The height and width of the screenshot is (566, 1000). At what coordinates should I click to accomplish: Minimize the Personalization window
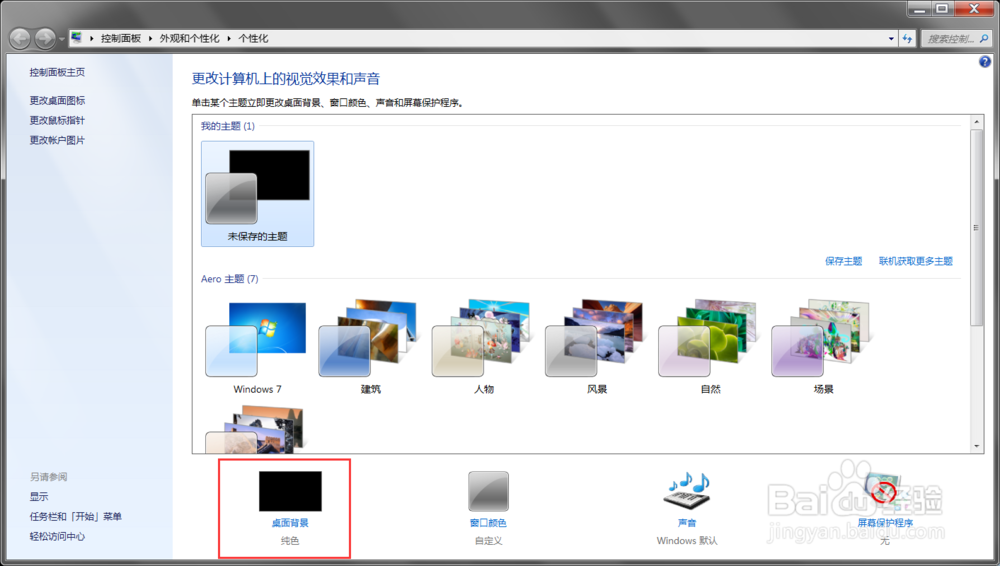click(x=919, y=8)
